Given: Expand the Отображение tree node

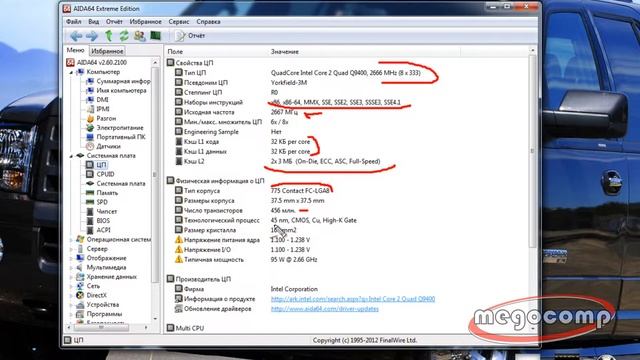Looking at the screenshot, I should click(71, 258).
